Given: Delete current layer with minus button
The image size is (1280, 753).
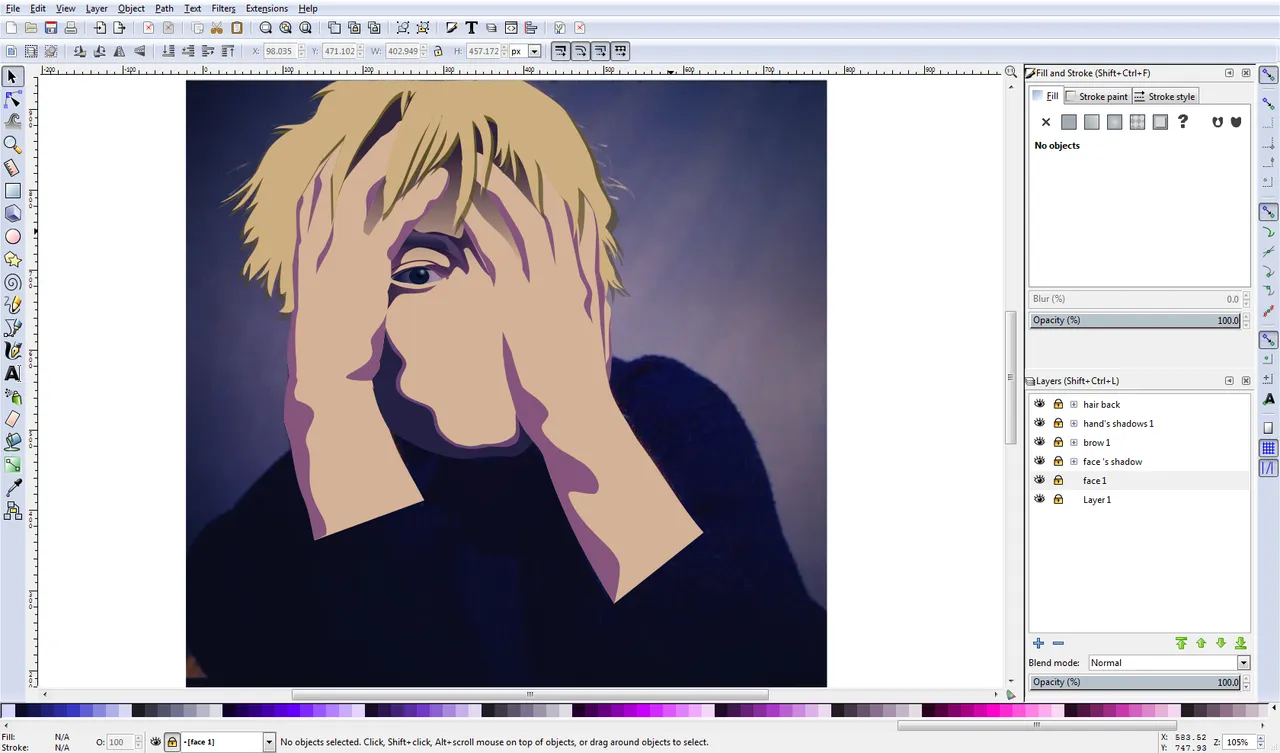Looking at the screenshot, I should click(1058, 643).
